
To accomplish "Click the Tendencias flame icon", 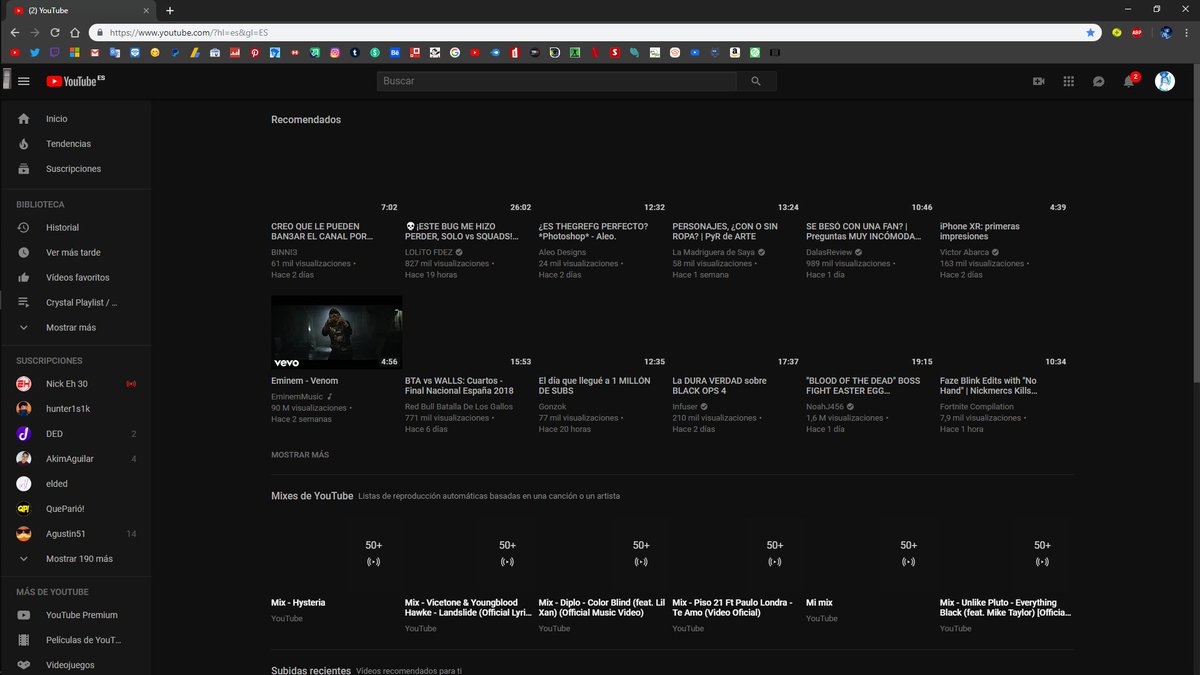I will click(x=24, y=144).
